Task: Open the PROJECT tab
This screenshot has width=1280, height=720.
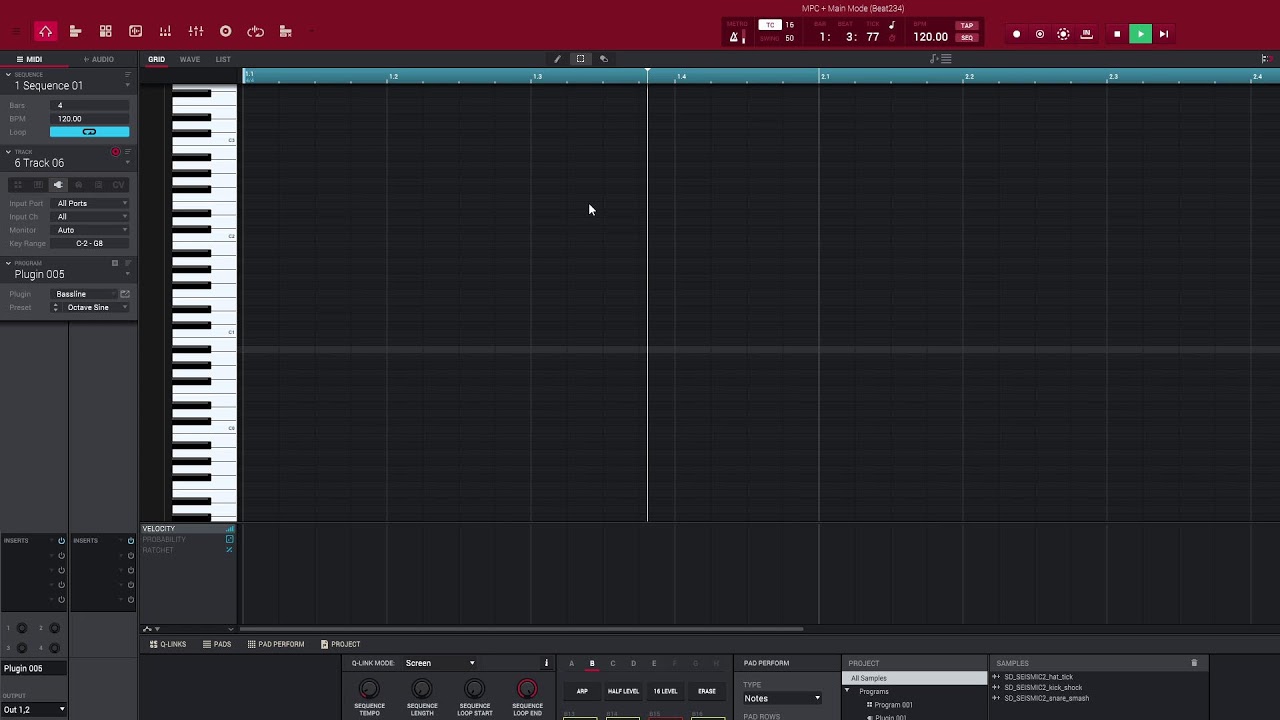Action: click(340, 644)
